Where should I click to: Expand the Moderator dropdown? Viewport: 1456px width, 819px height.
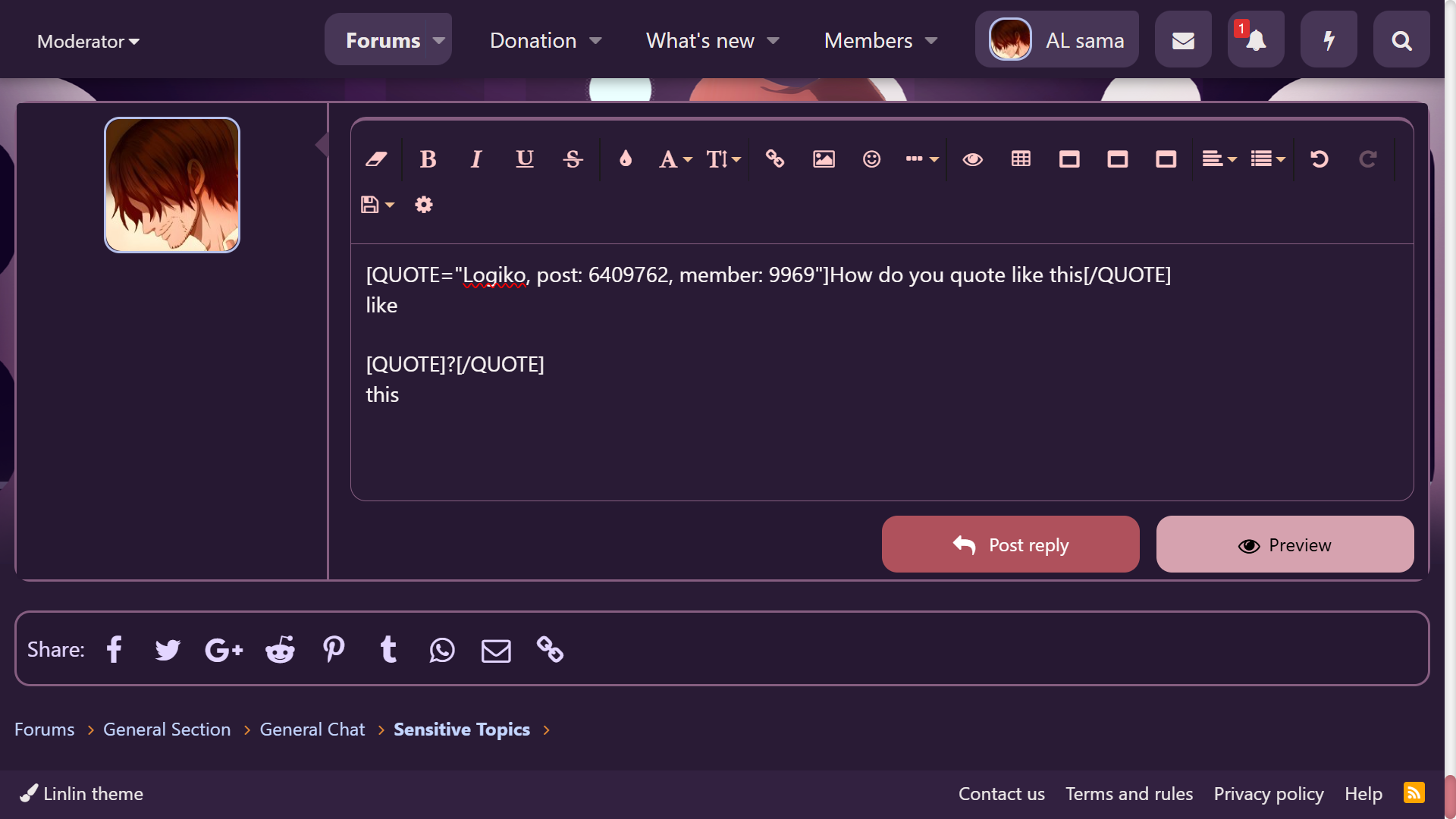(x=88, y=42)
